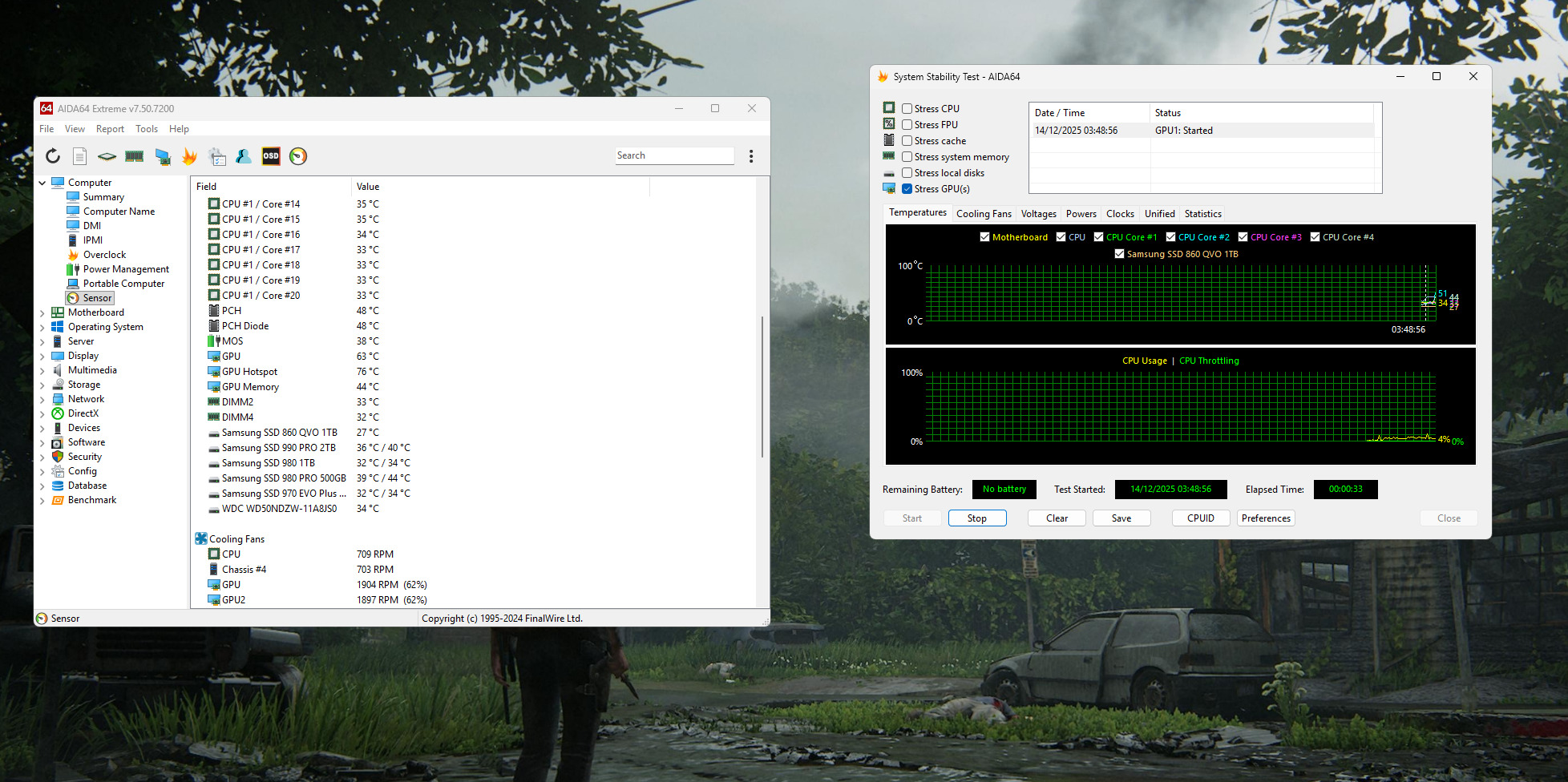Switch to the Voltages tab
This screenshot has width=1568, height=782.
1039,214
